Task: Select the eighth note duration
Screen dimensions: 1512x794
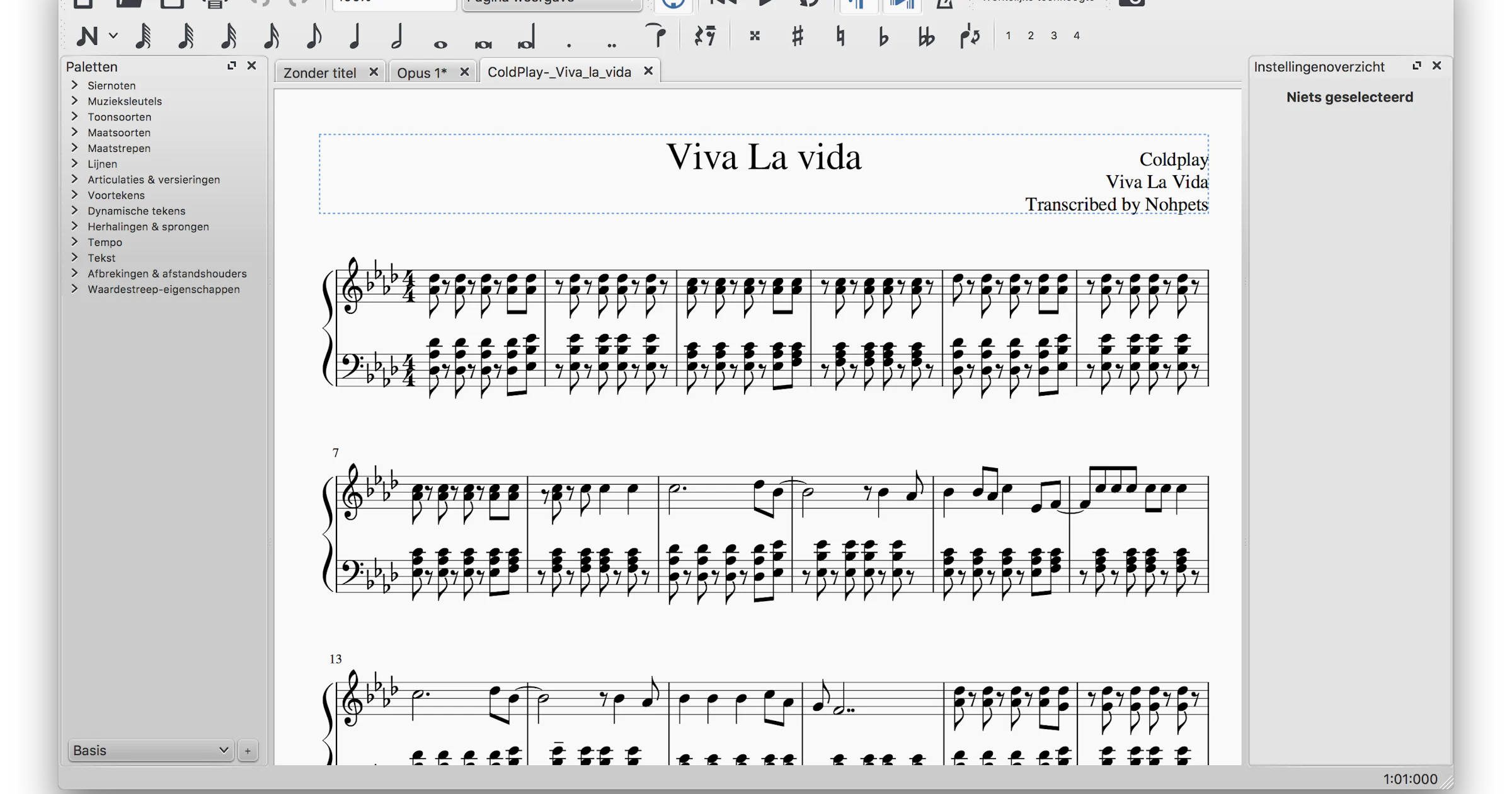Action: 314,36
